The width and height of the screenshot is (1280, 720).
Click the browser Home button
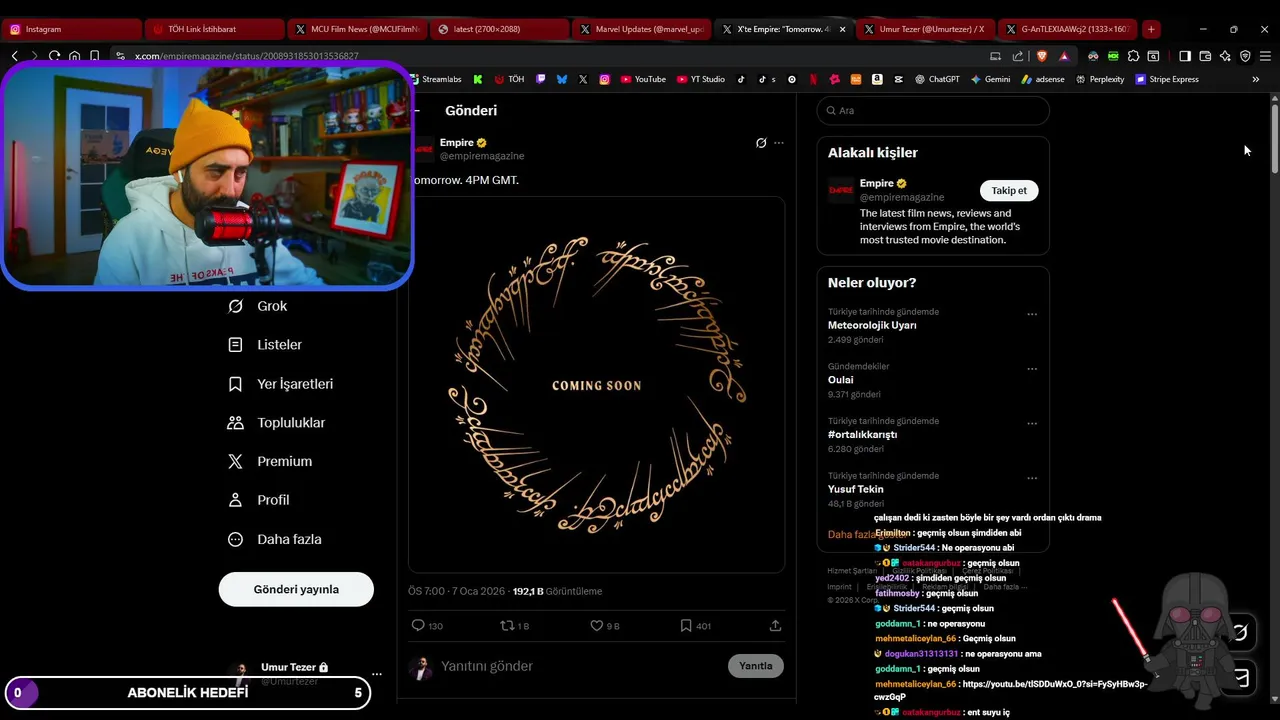tap(74, 56)
